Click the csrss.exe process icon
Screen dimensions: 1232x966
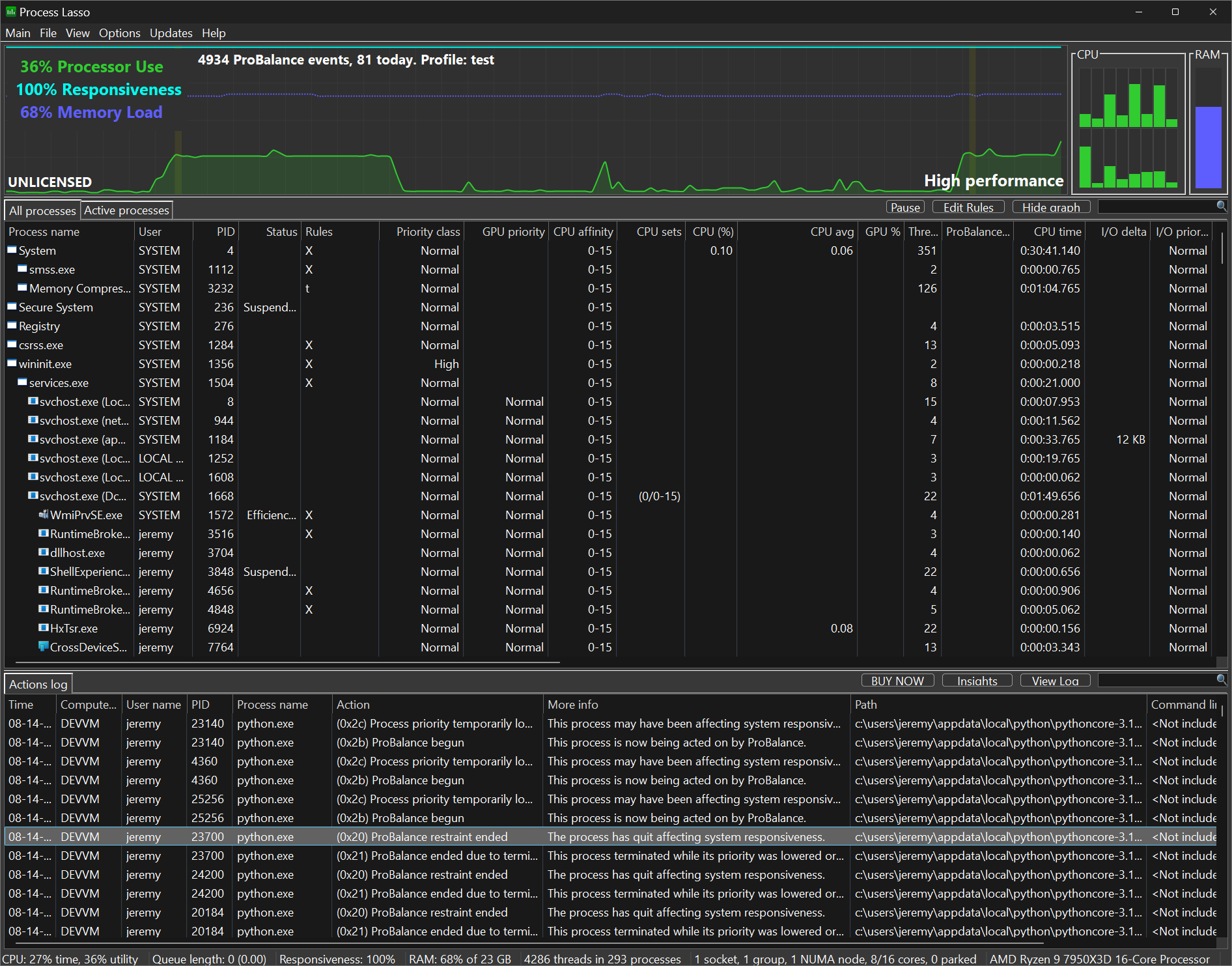point(12,345)
